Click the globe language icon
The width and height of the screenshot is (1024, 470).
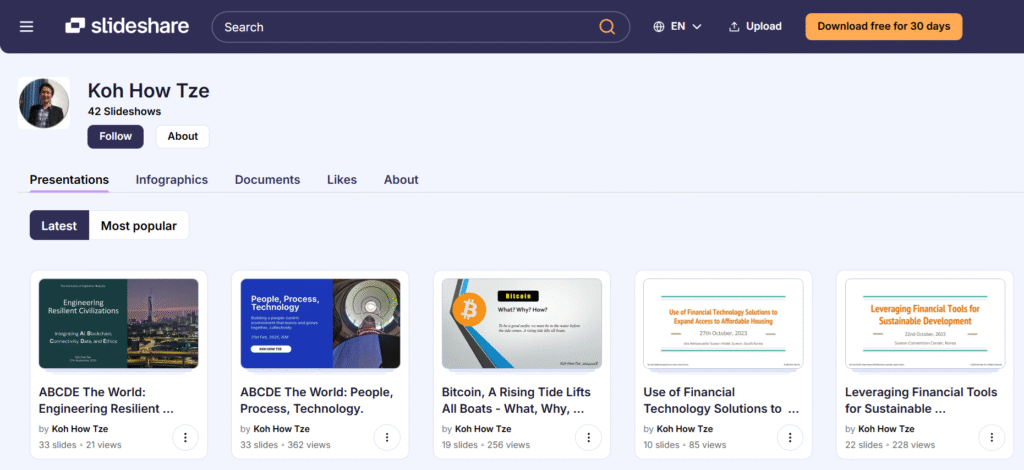pos(659,27)
